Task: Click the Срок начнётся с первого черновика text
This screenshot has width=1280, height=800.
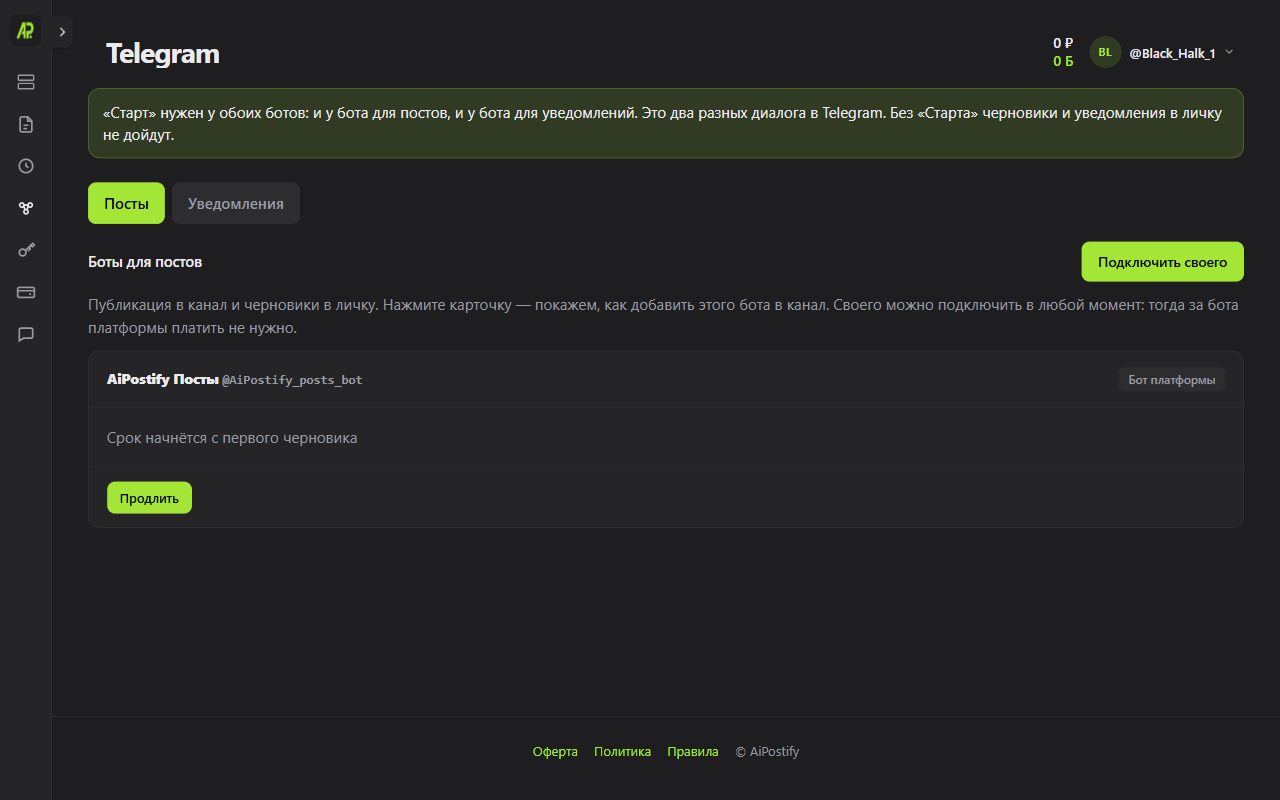Action: (232, 437)
